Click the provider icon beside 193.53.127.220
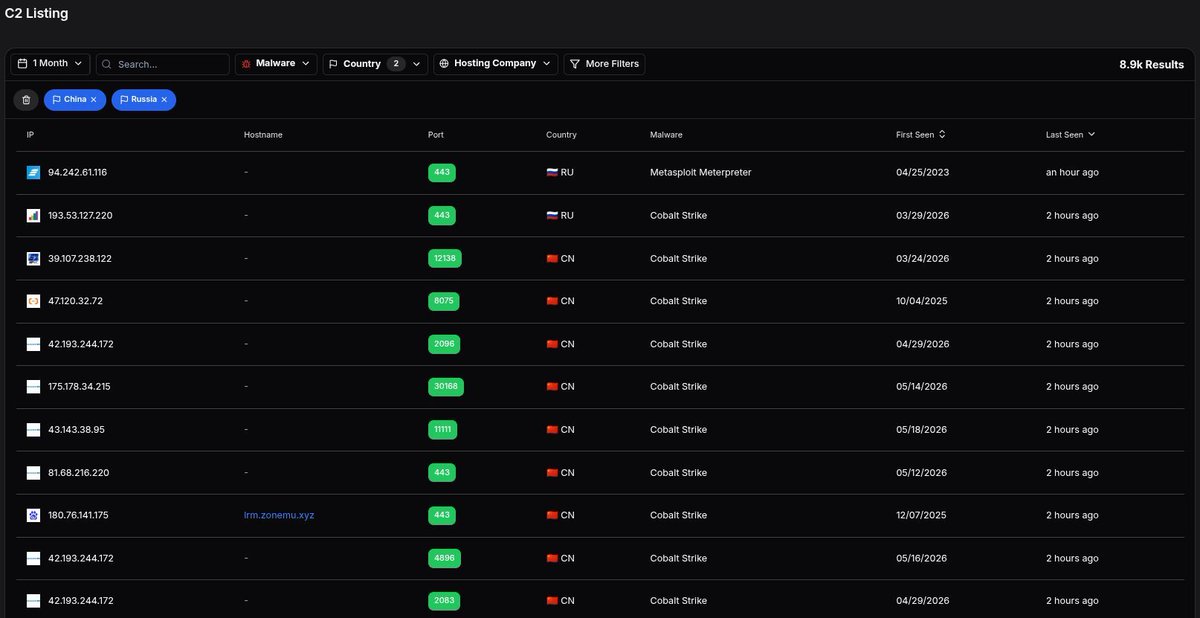1200x618 pixels. [x=33, y=215]
